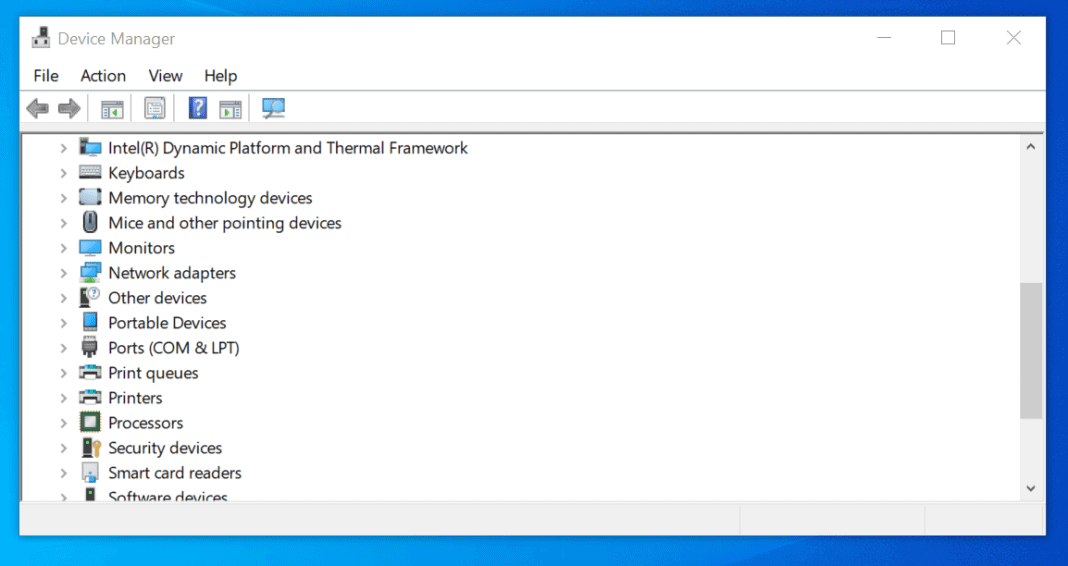Select the Network adapters label
This screenshot has width=1068, height=566.
(x=172, y=273)
